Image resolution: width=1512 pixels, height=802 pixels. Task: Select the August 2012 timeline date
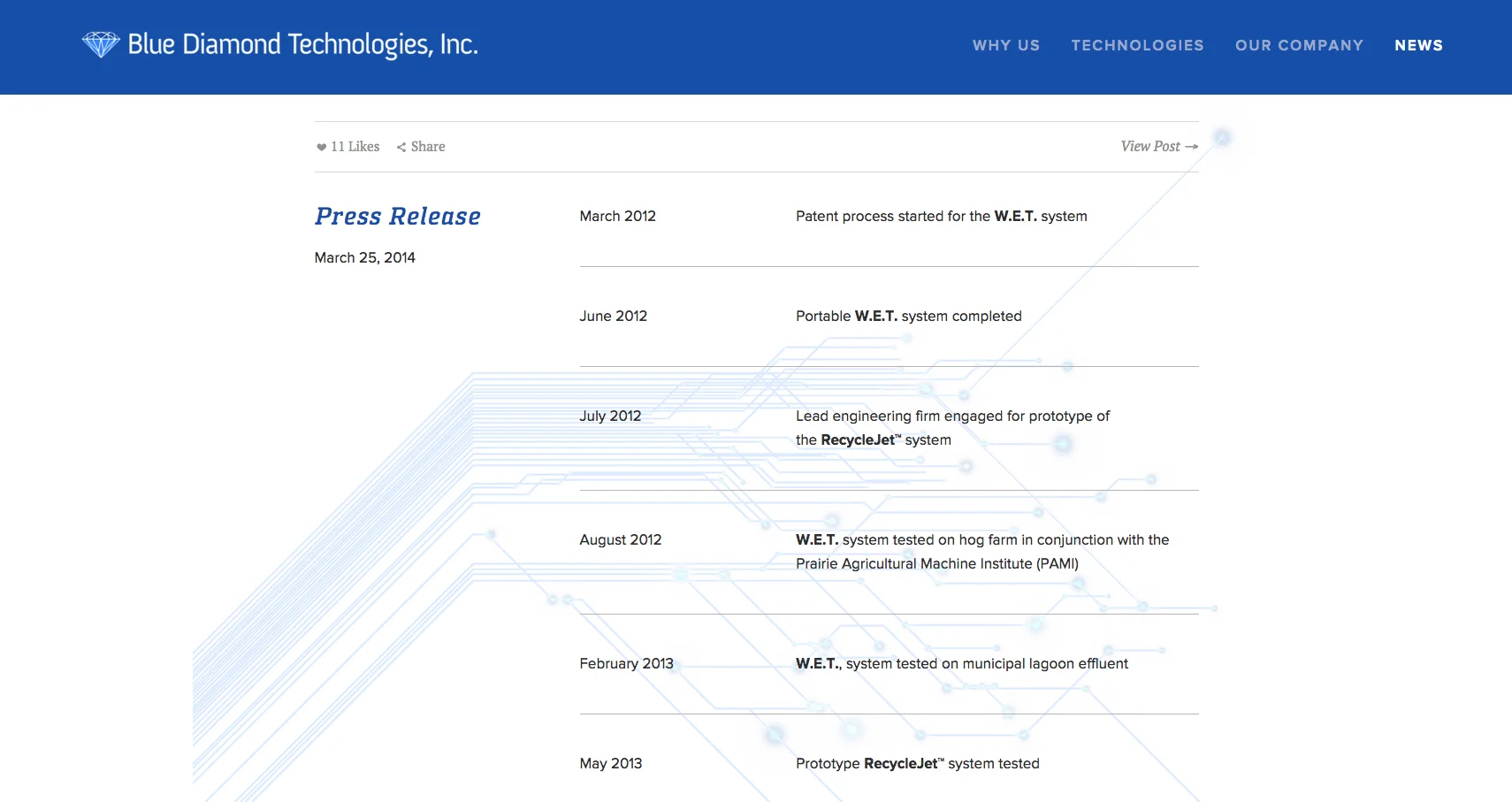pyautogui.click(x=620, y=539)
